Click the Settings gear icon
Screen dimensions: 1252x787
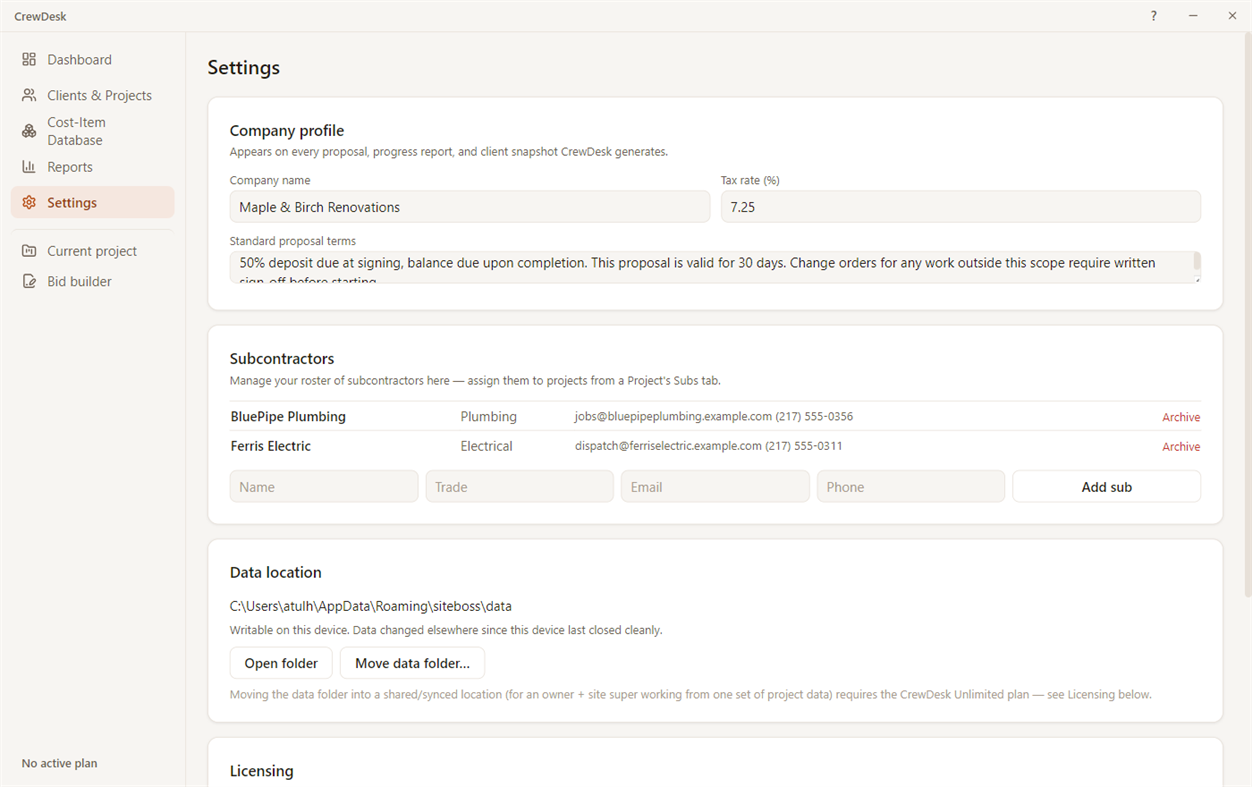pyautogui.click(x=29, y=203)
